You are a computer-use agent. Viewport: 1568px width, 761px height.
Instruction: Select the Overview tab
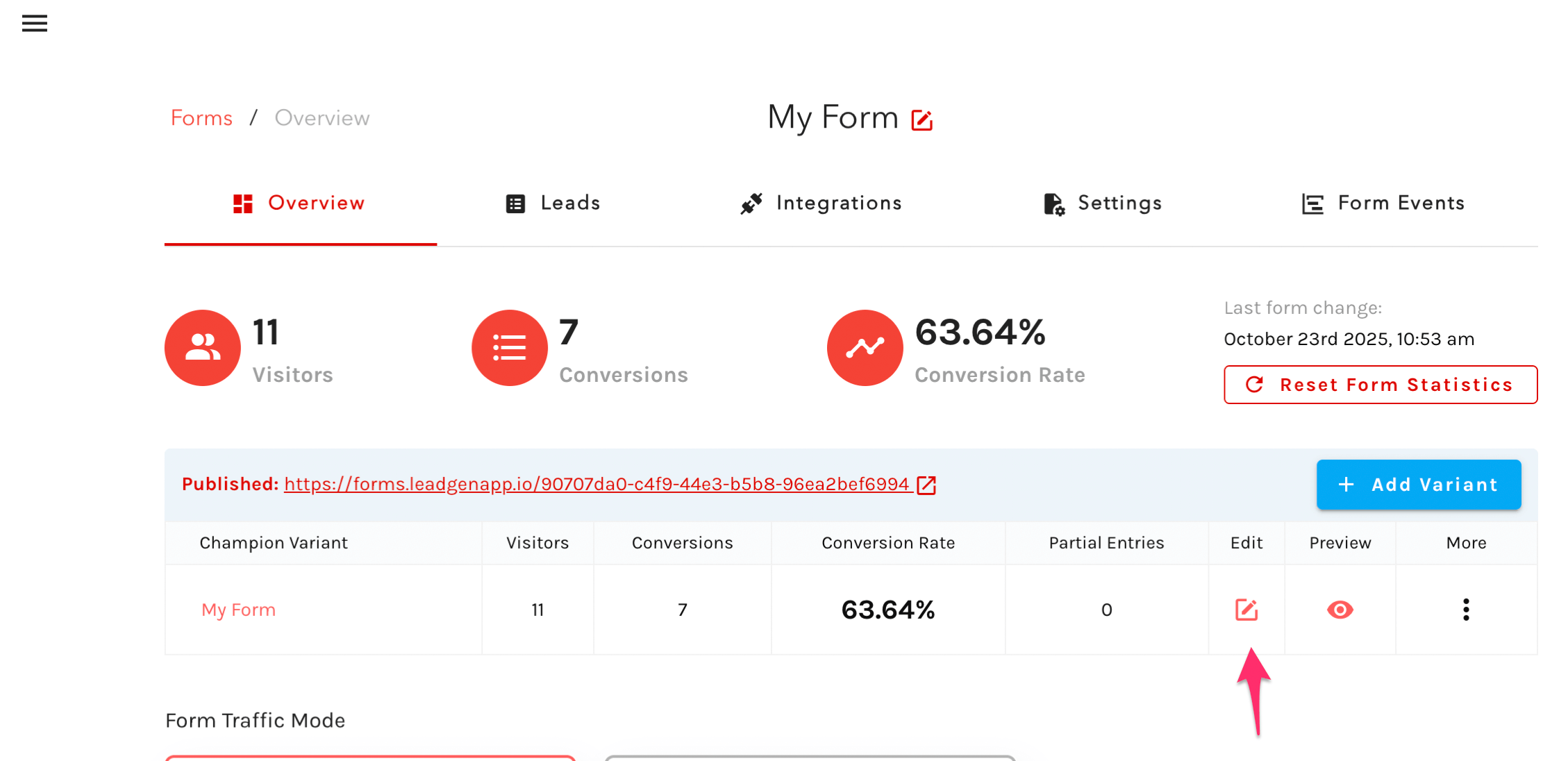click(x=299, y=203)
